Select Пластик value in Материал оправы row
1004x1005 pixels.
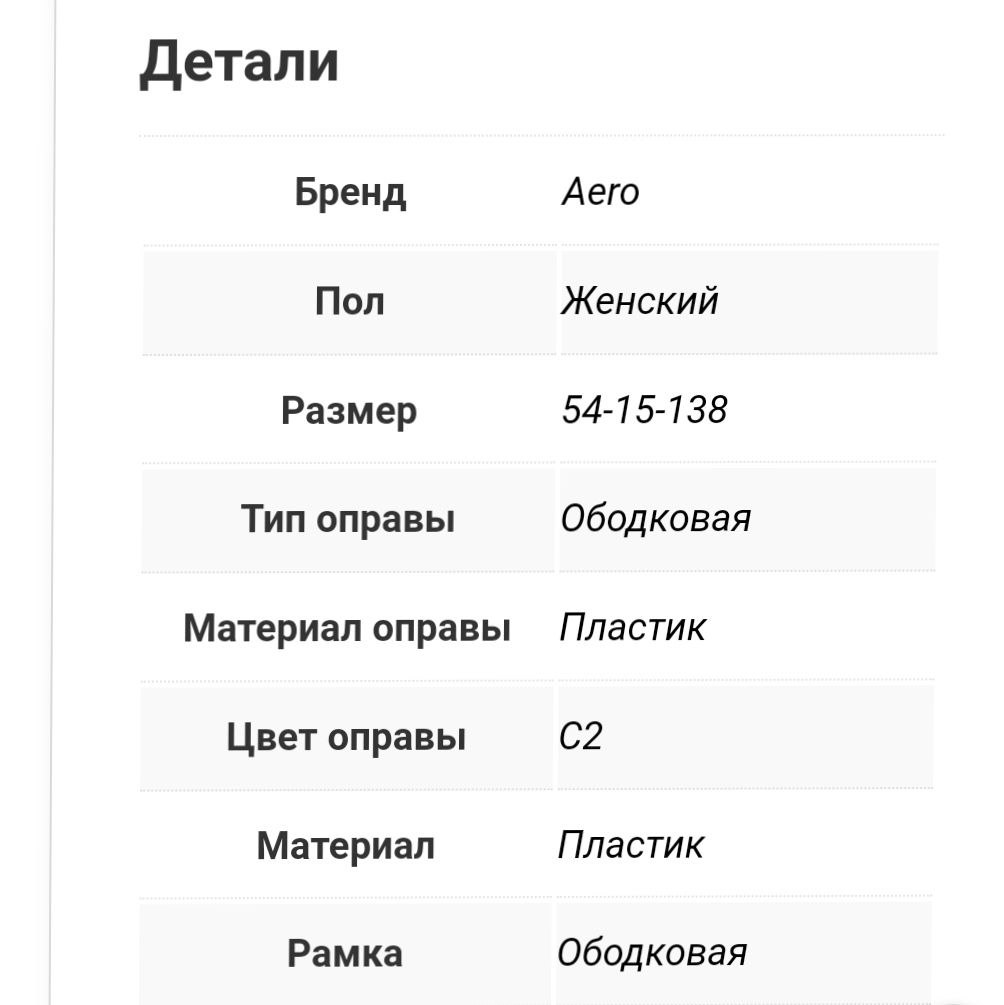click(632, 628)
